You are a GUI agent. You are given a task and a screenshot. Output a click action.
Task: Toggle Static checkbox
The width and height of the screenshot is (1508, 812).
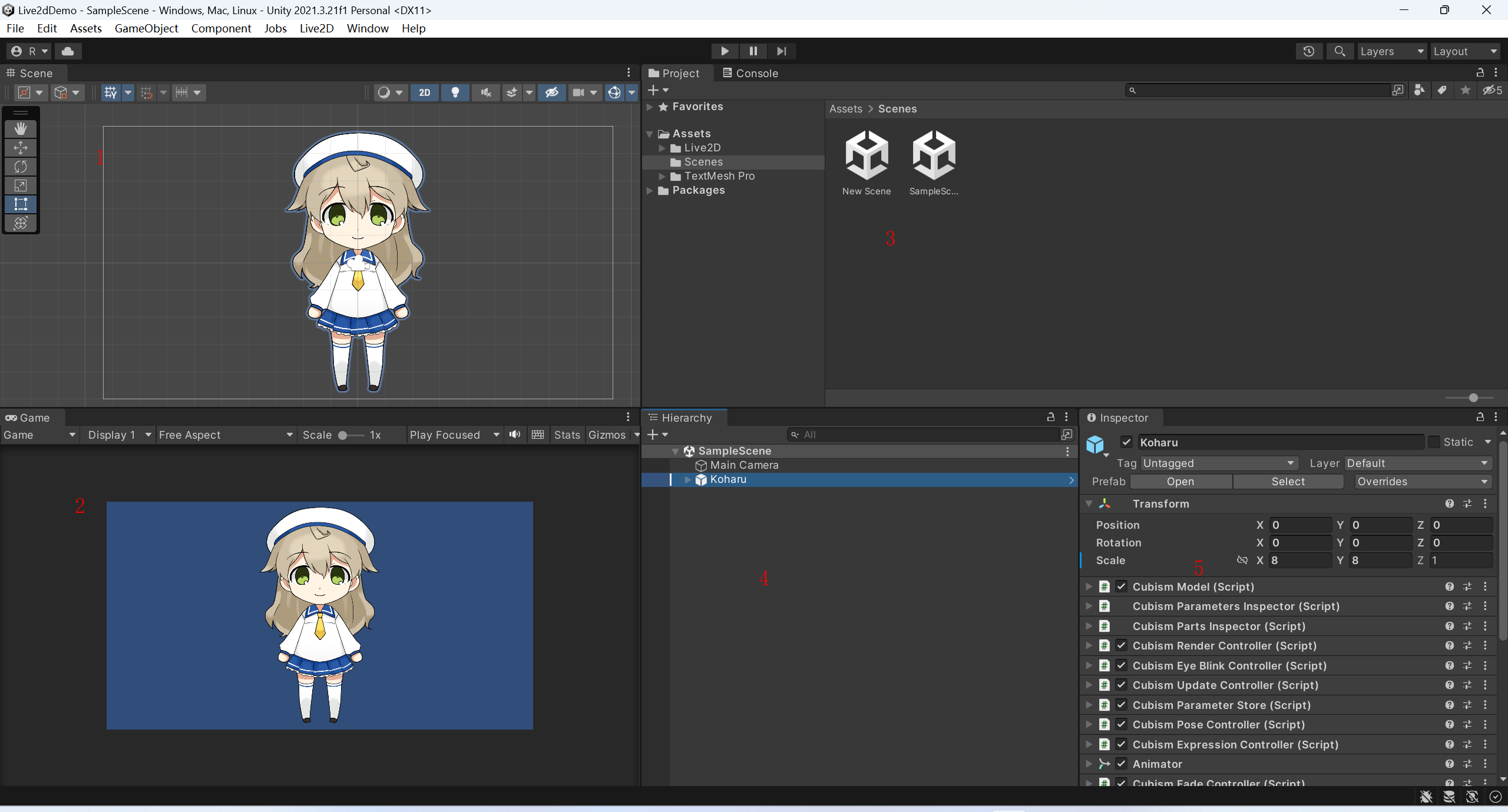pyautogui.click(x=1434, y=442)
